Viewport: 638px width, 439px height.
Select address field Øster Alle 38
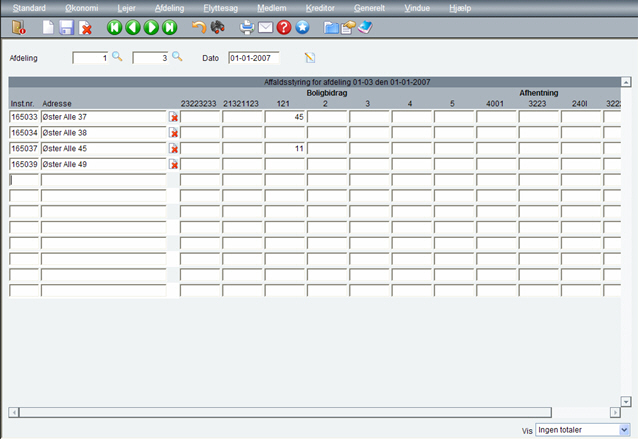pos(103,133)
